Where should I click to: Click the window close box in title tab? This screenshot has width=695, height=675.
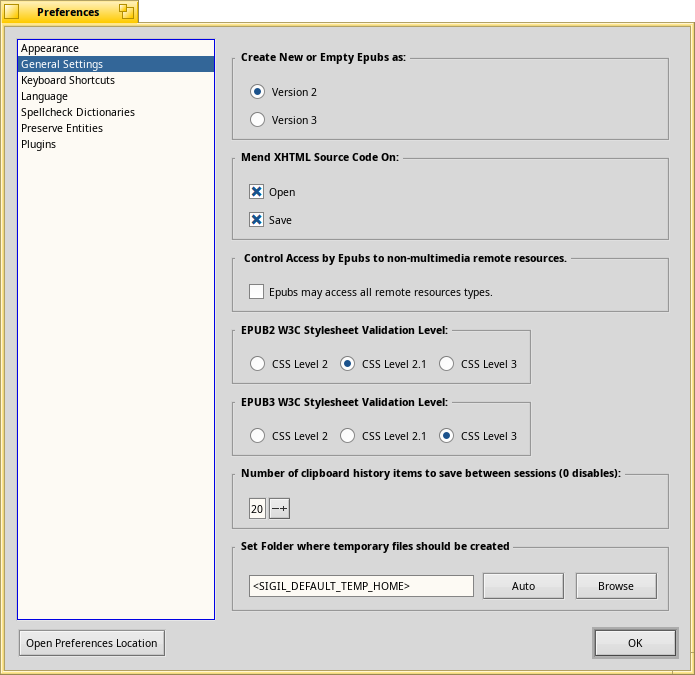click(x=12, y=12)
